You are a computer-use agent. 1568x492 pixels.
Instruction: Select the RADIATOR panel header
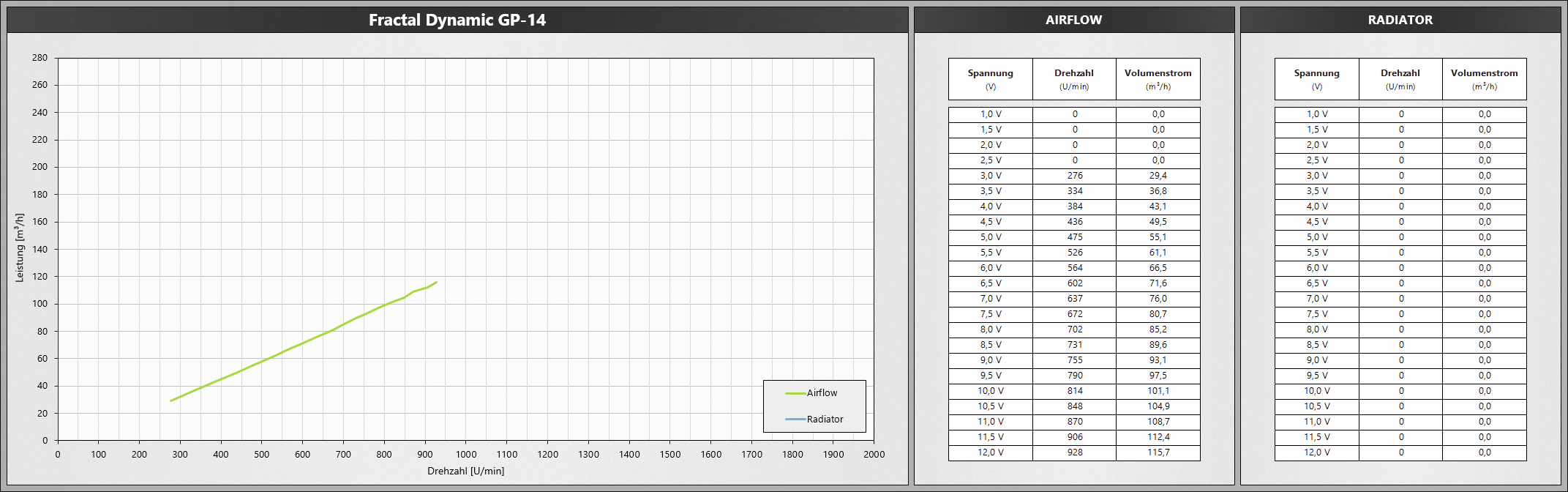pos(1400,20)
